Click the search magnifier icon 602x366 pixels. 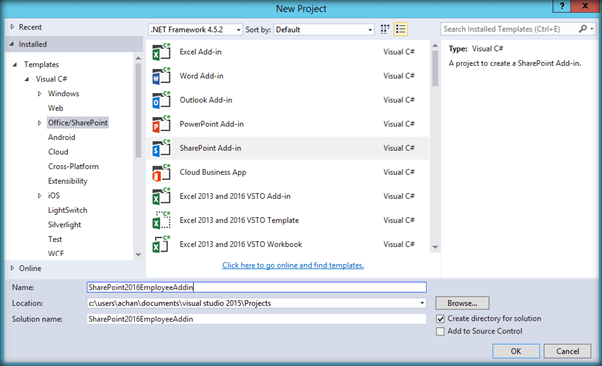click(x=583, y=29)
